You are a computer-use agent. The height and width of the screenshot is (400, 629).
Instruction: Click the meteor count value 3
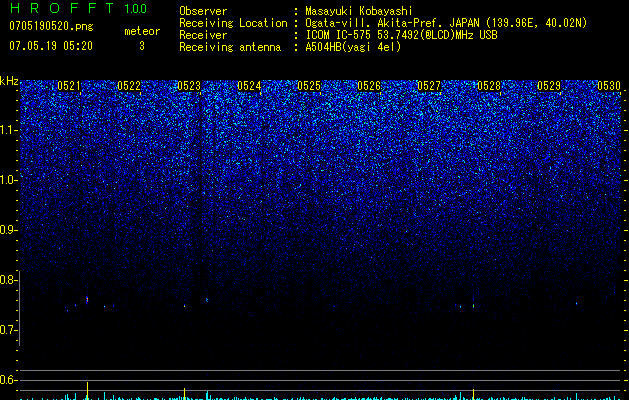[142, 46]
